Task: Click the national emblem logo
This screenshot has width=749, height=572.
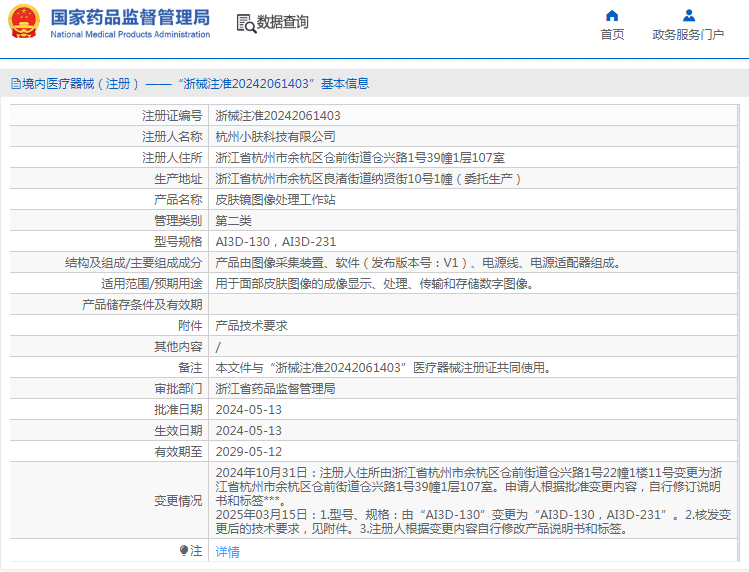Action: 24,22
